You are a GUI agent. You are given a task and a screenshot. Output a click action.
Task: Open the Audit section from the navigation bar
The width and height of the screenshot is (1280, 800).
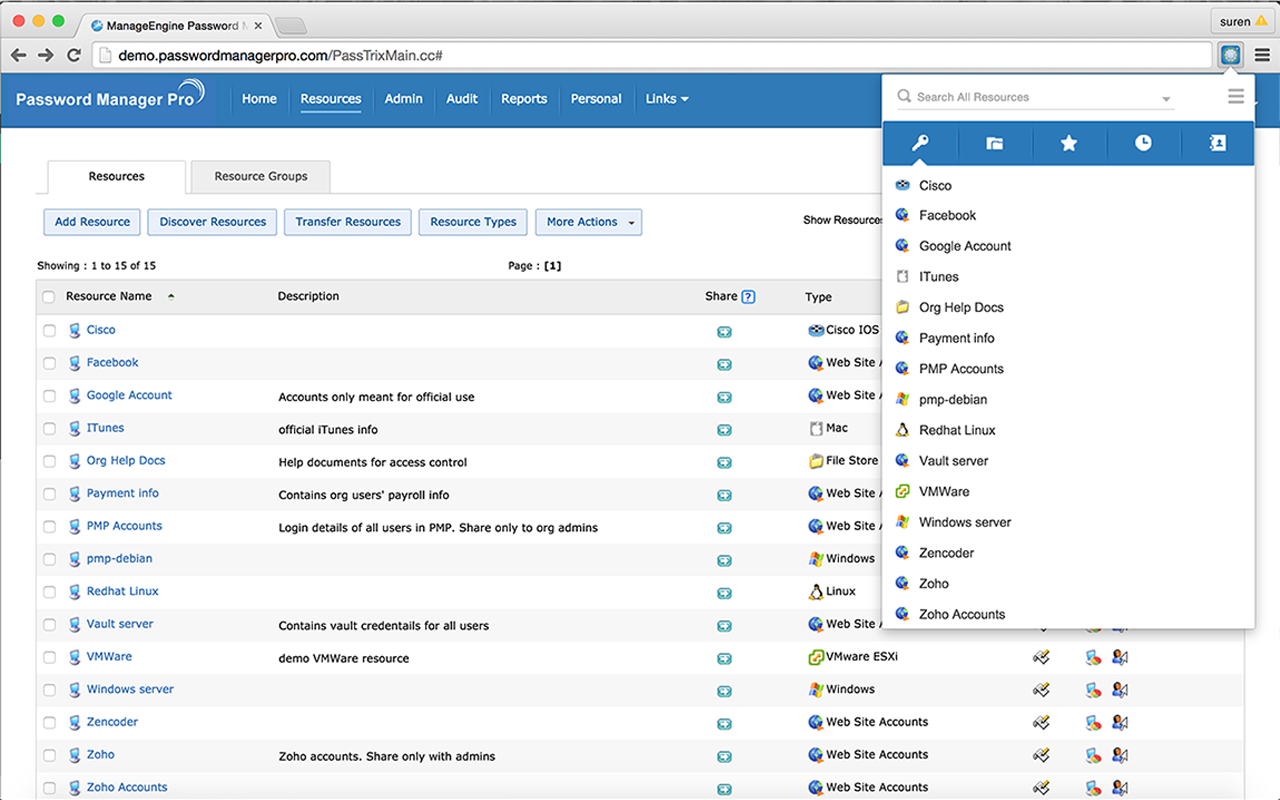[x=461, y=99]
